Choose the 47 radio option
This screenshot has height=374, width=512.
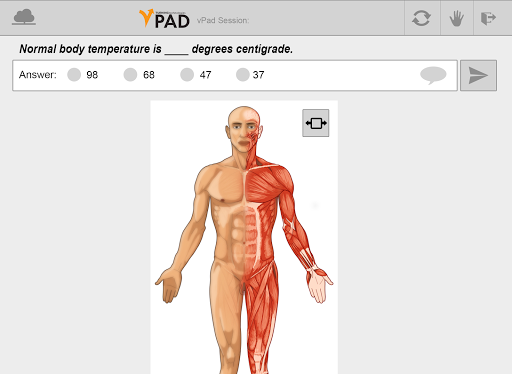pyautogui.click(x=187, y=75)
